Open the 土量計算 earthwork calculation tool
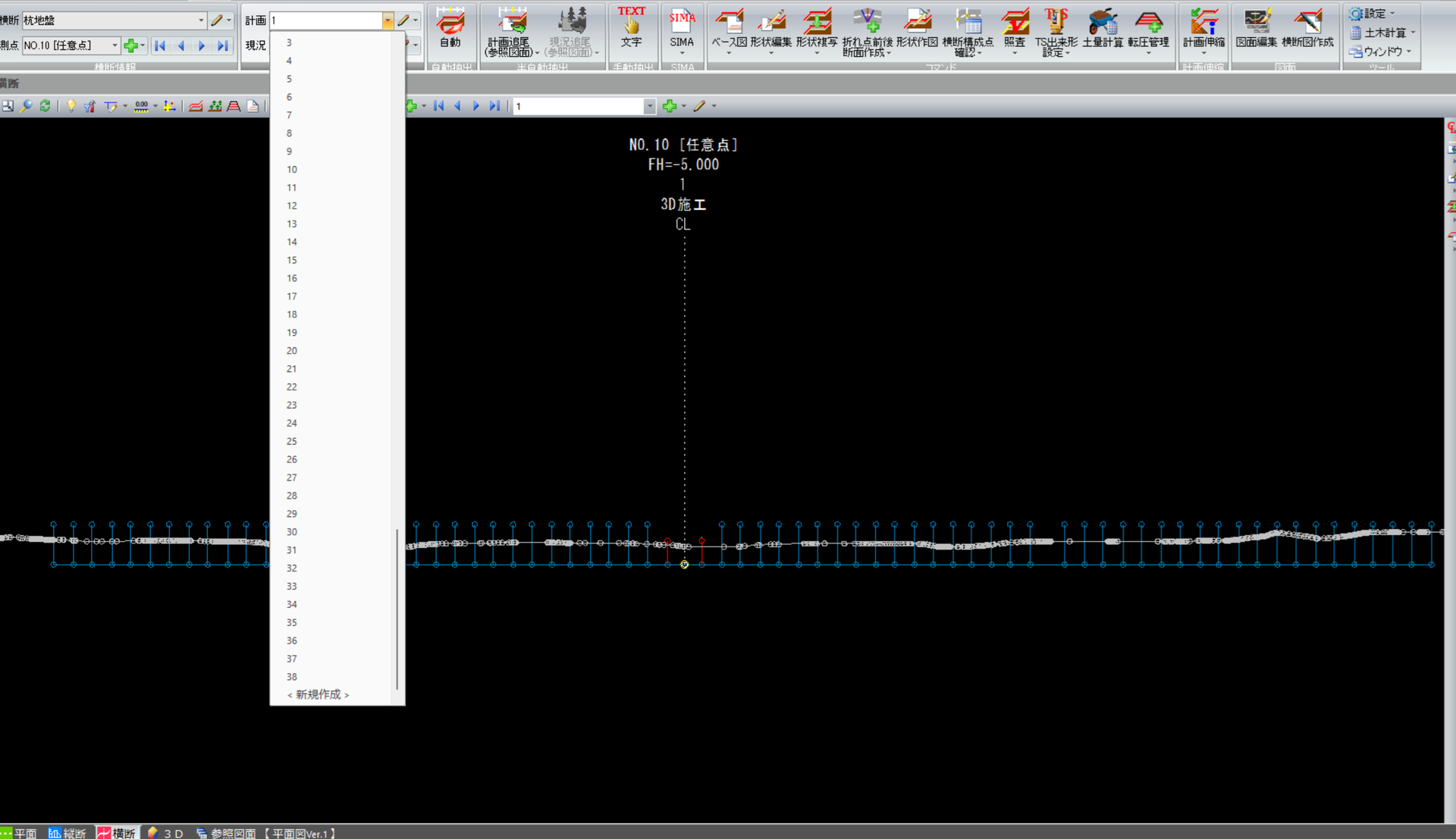Viewport: 1456px width, 839px height. 1103,29
